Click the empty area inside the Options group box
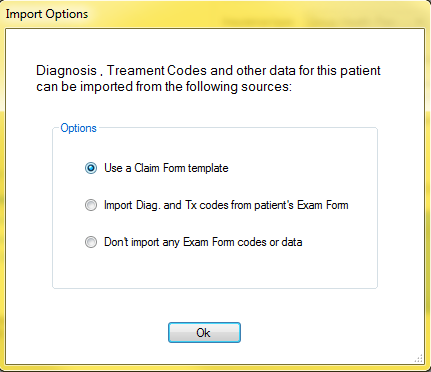431x372 pixels. coord(215,270)
